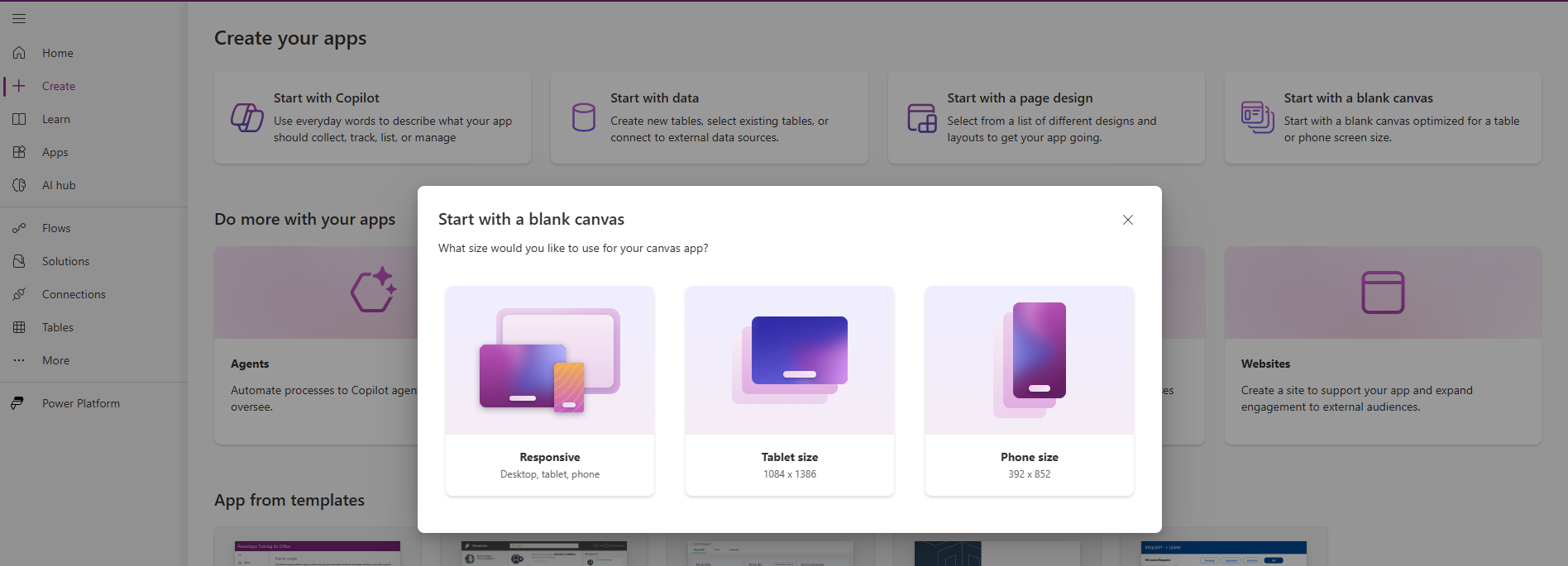The height and width of the screenshot is (566, 1568).
Task: Click 'Desktop, tablet, phone' text
Action: point(550,474)
